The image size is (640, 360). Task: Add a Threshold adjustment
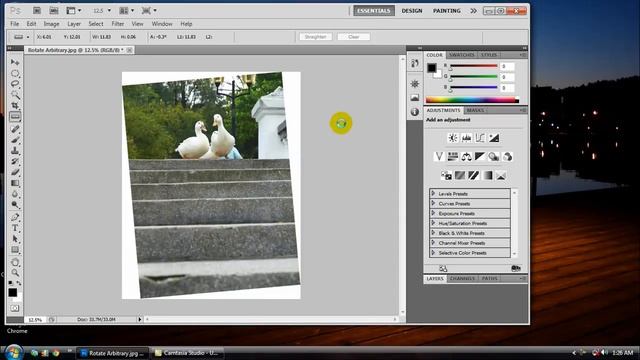tap(473, 176)
